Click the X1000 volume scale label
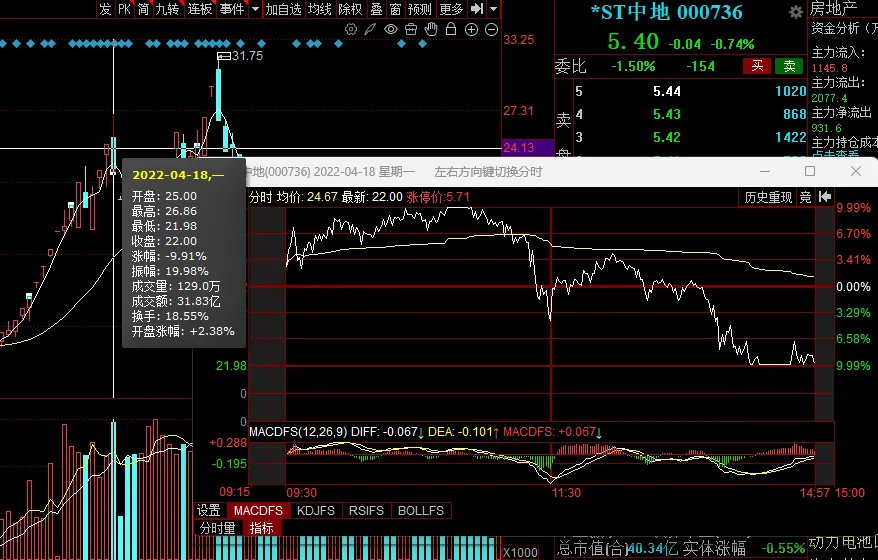The height and width of the screenshot is (560, 878). [x=521, y=552]
